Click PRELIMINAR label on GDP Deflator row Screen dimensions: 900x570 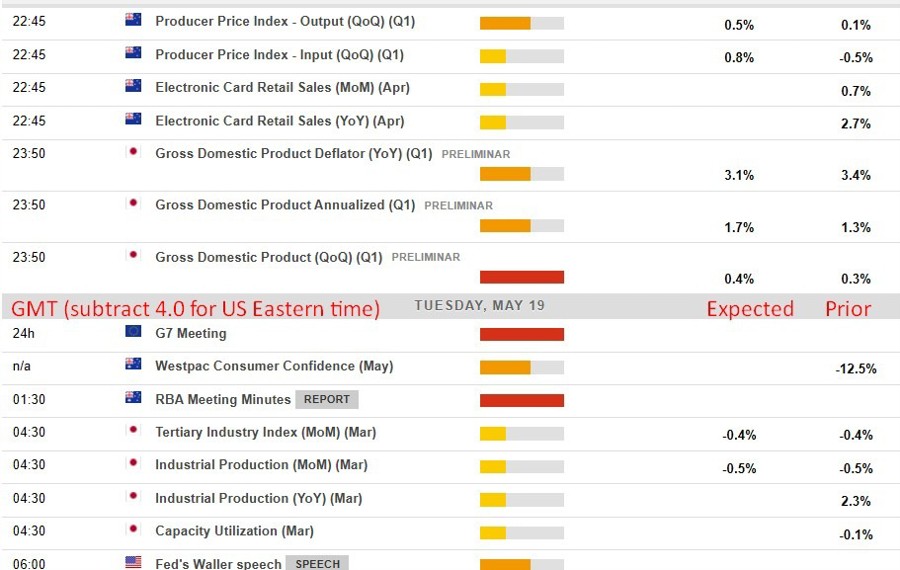[476, 154]
